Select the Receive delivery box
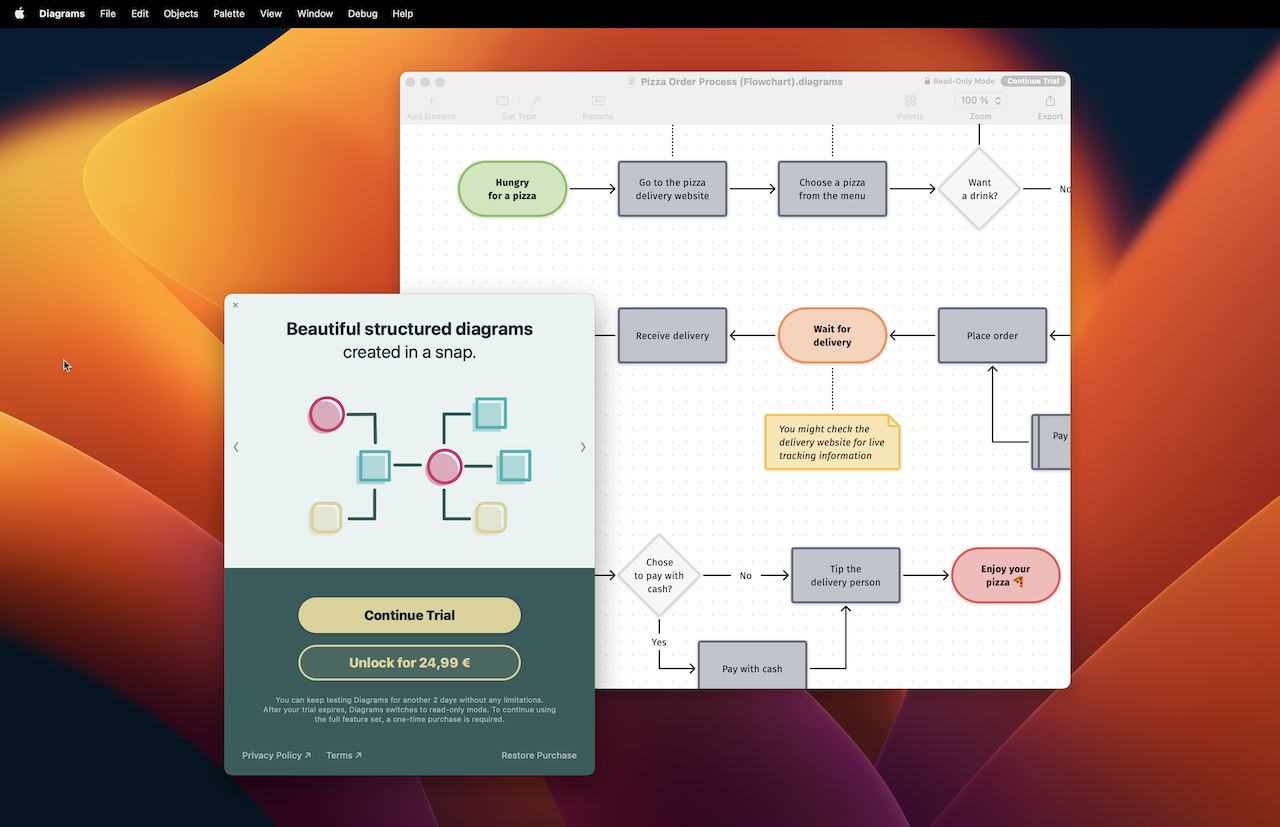Image resolution: width=1280 pixels, height=827 pixels. (672, 336)
